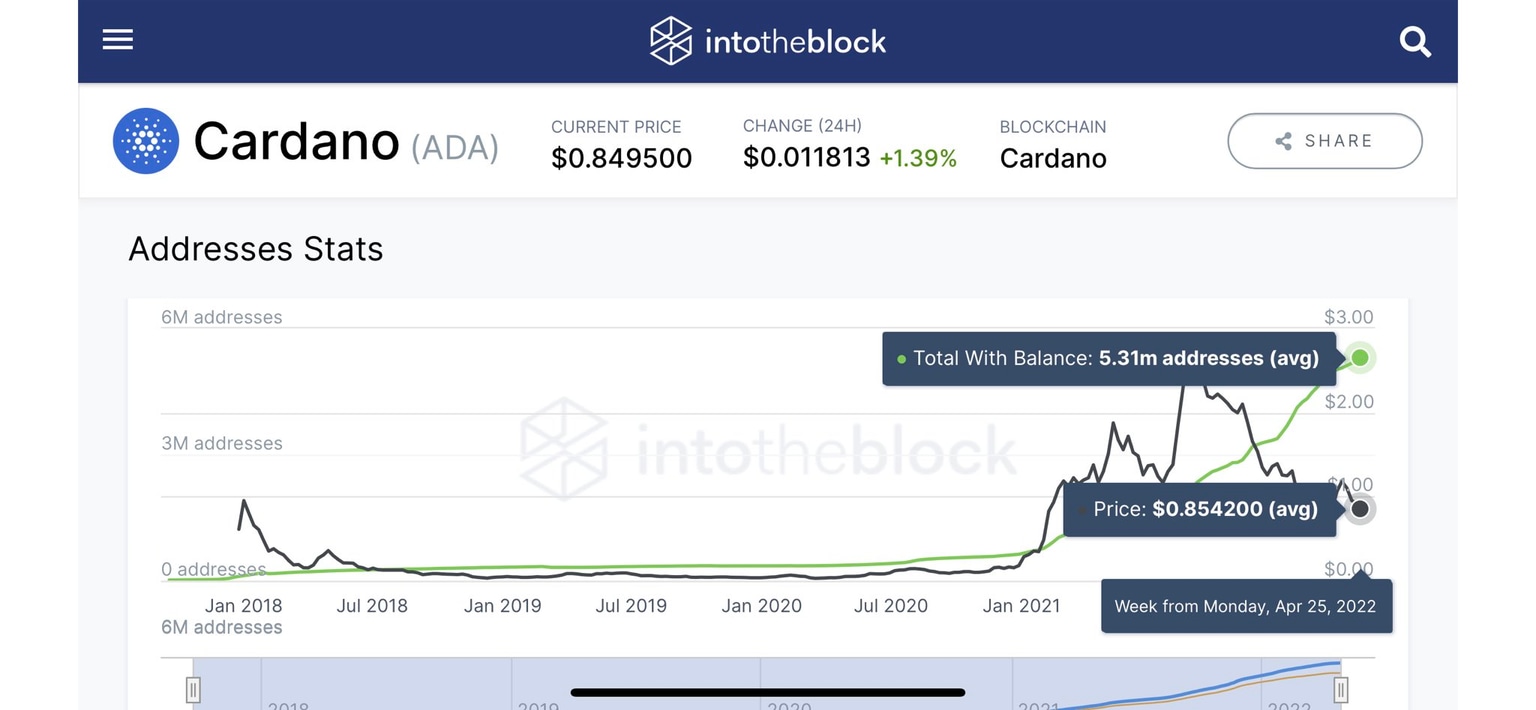Click the Week from Monday, Apr 25, 2022 label
Viewport: 1536px width, 710px height.
pyautogui.click(x=1246, y=606)
